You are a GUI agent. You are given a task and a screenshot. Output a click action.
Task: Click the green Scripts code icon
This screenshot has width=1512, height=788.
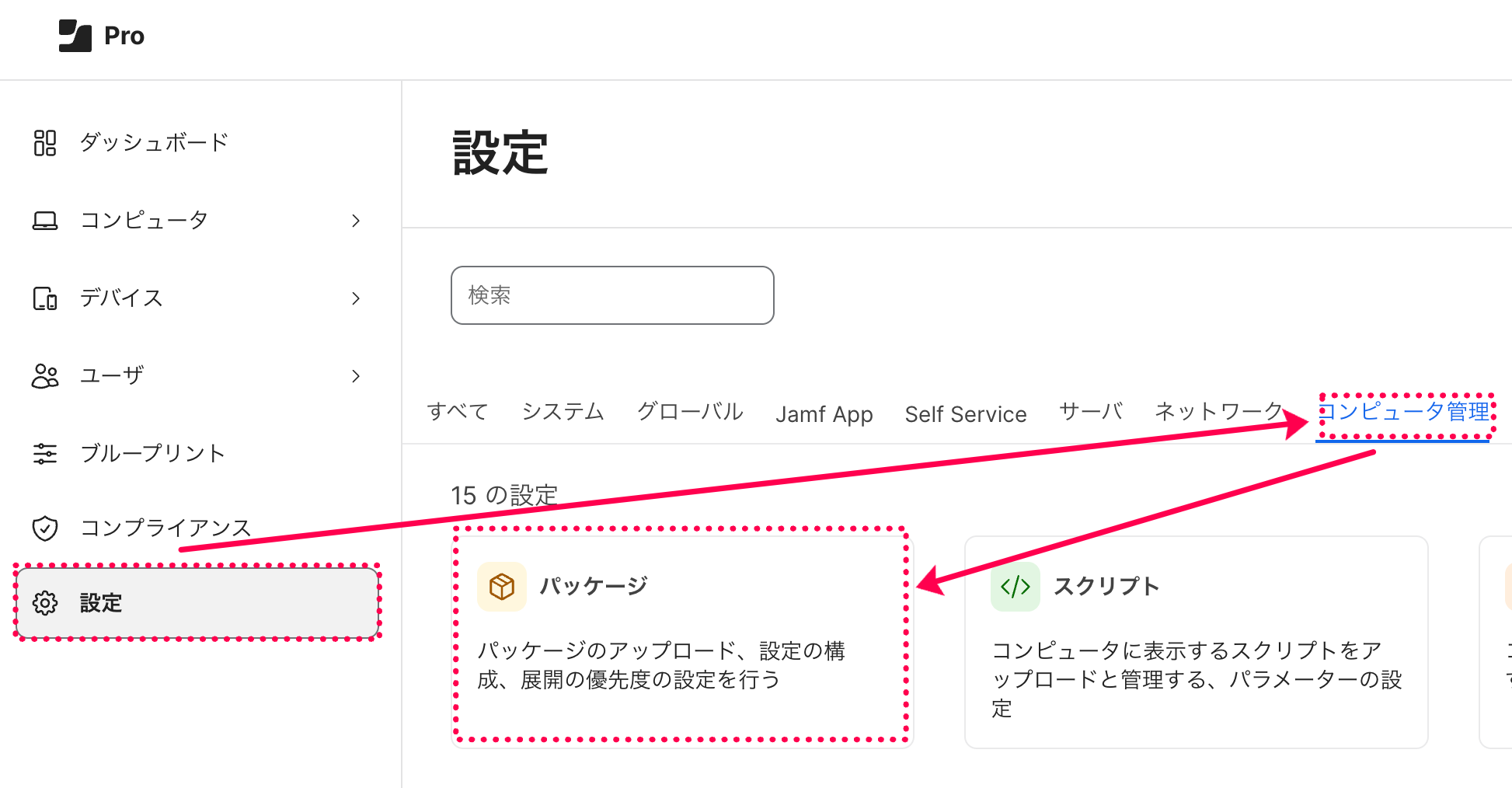pos(1016,587)
